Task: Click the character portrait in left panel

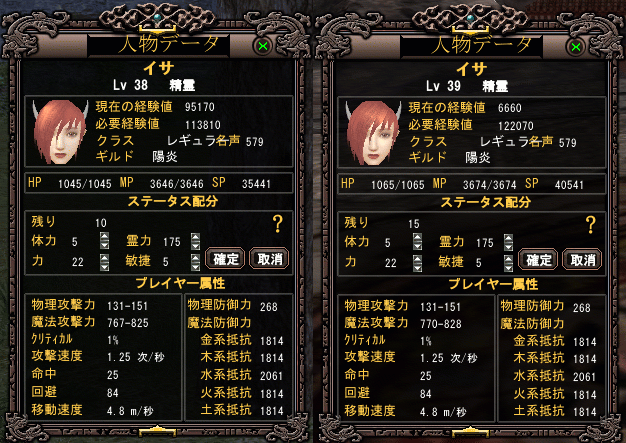Action: (x=60, y=132)
